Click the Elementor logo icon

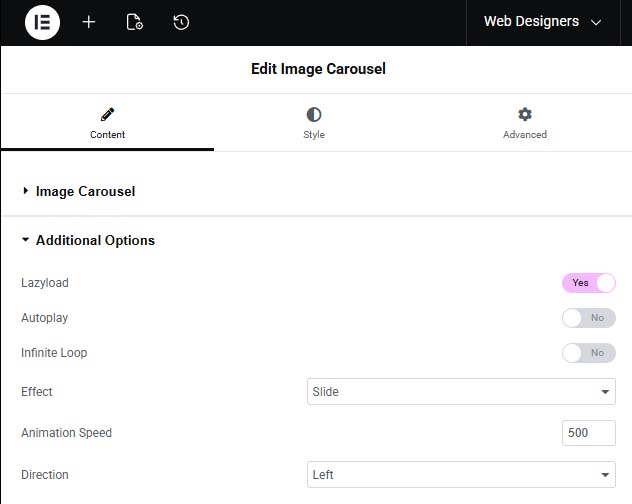[42, 22]
